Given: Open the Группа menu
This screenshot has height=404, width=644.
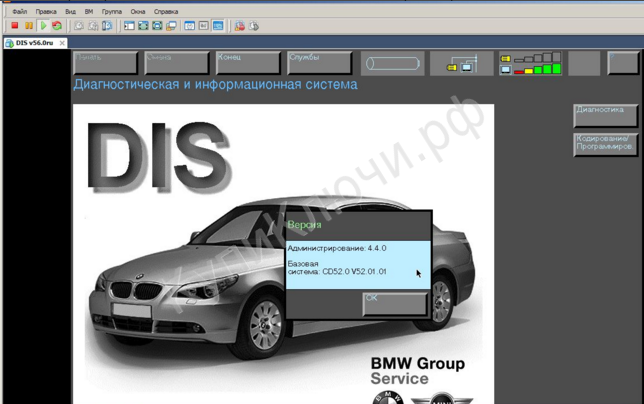Looking at the screenshot, I should pyautogui.click(x=112, y=11).
